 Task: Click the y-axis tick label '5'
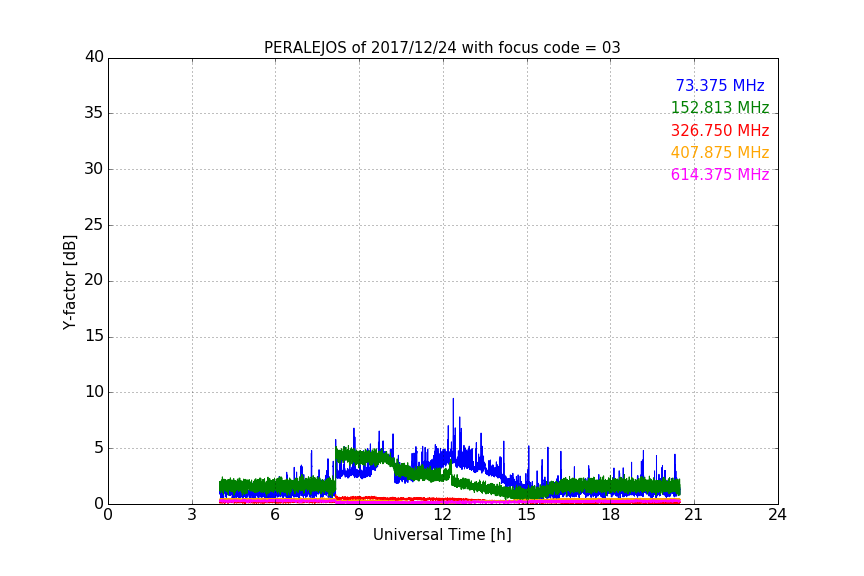[99, 448]
